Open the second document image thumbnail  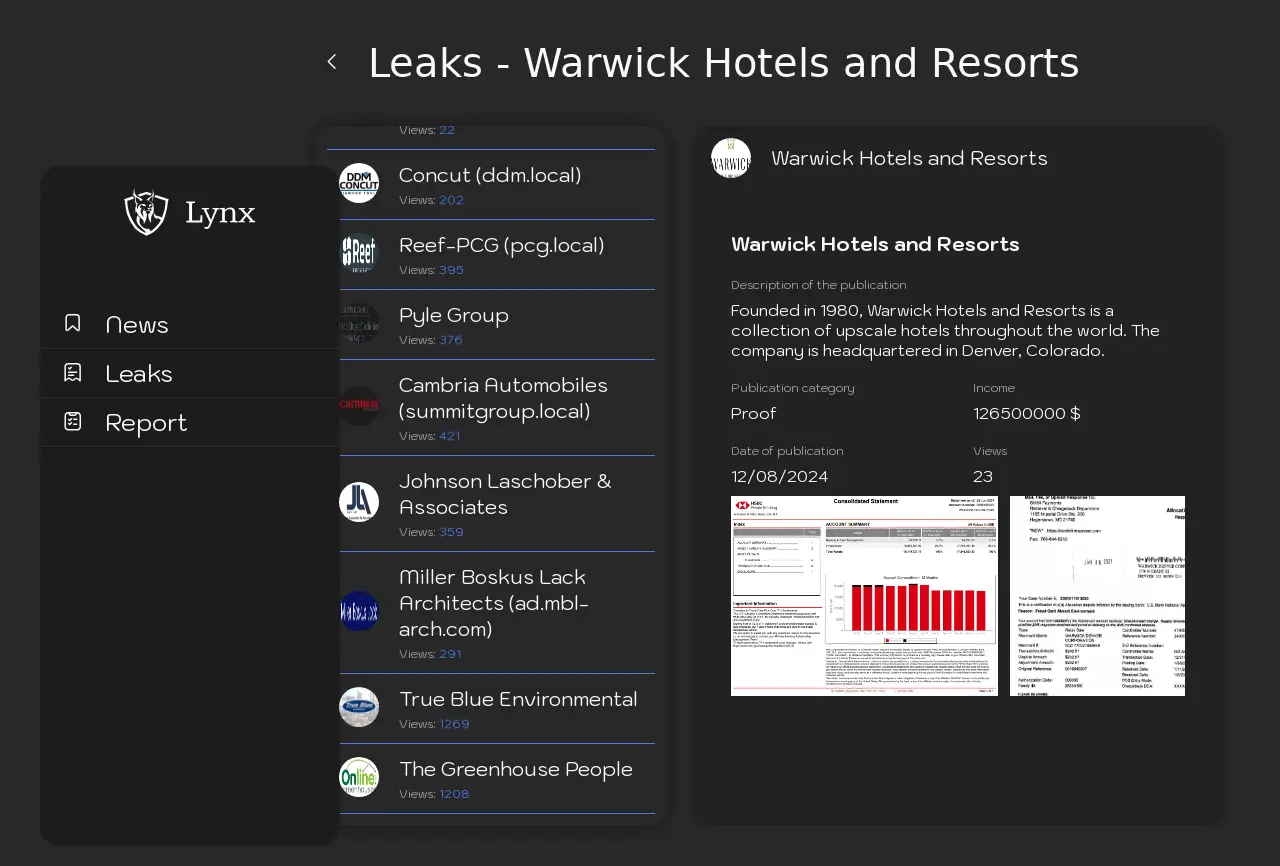[1097, 596]
